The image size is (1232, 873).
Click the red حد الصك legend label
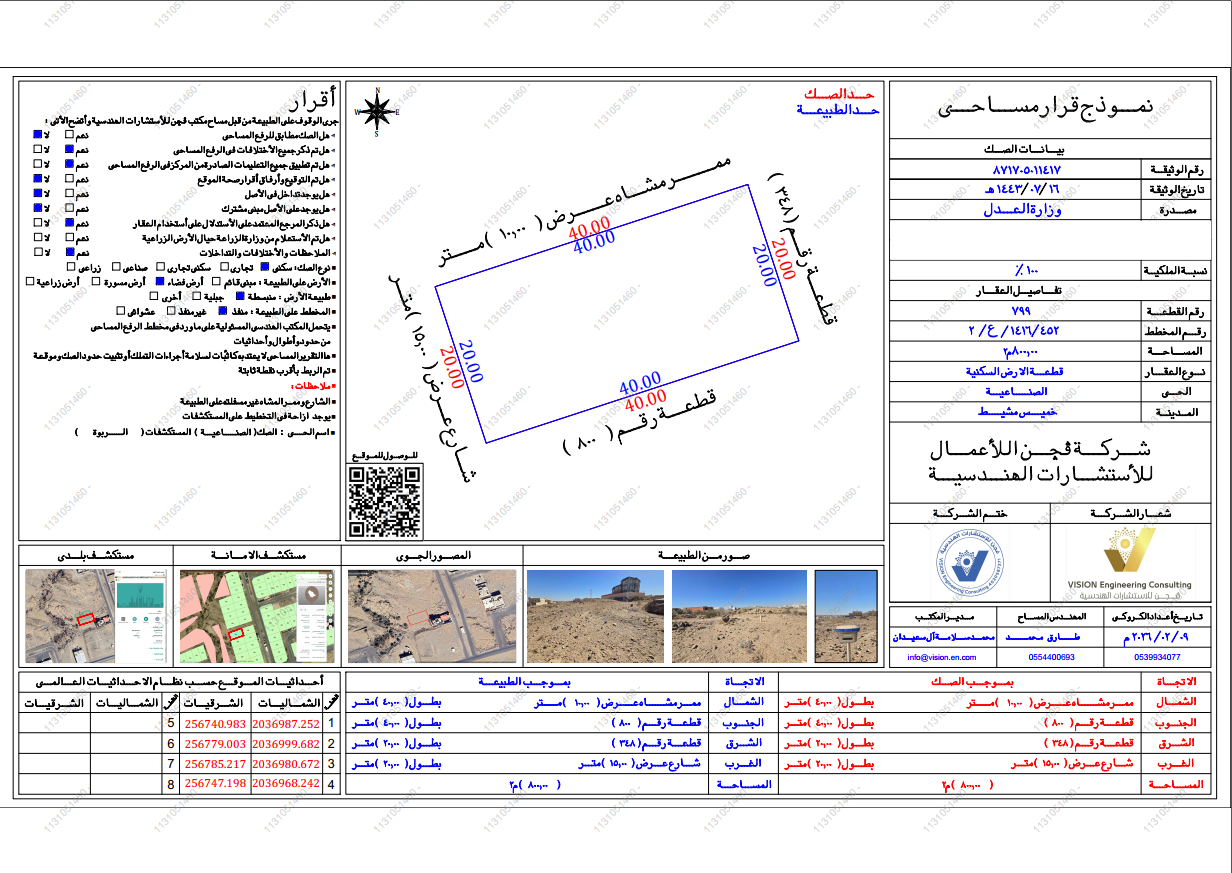[x=840, y=93]
